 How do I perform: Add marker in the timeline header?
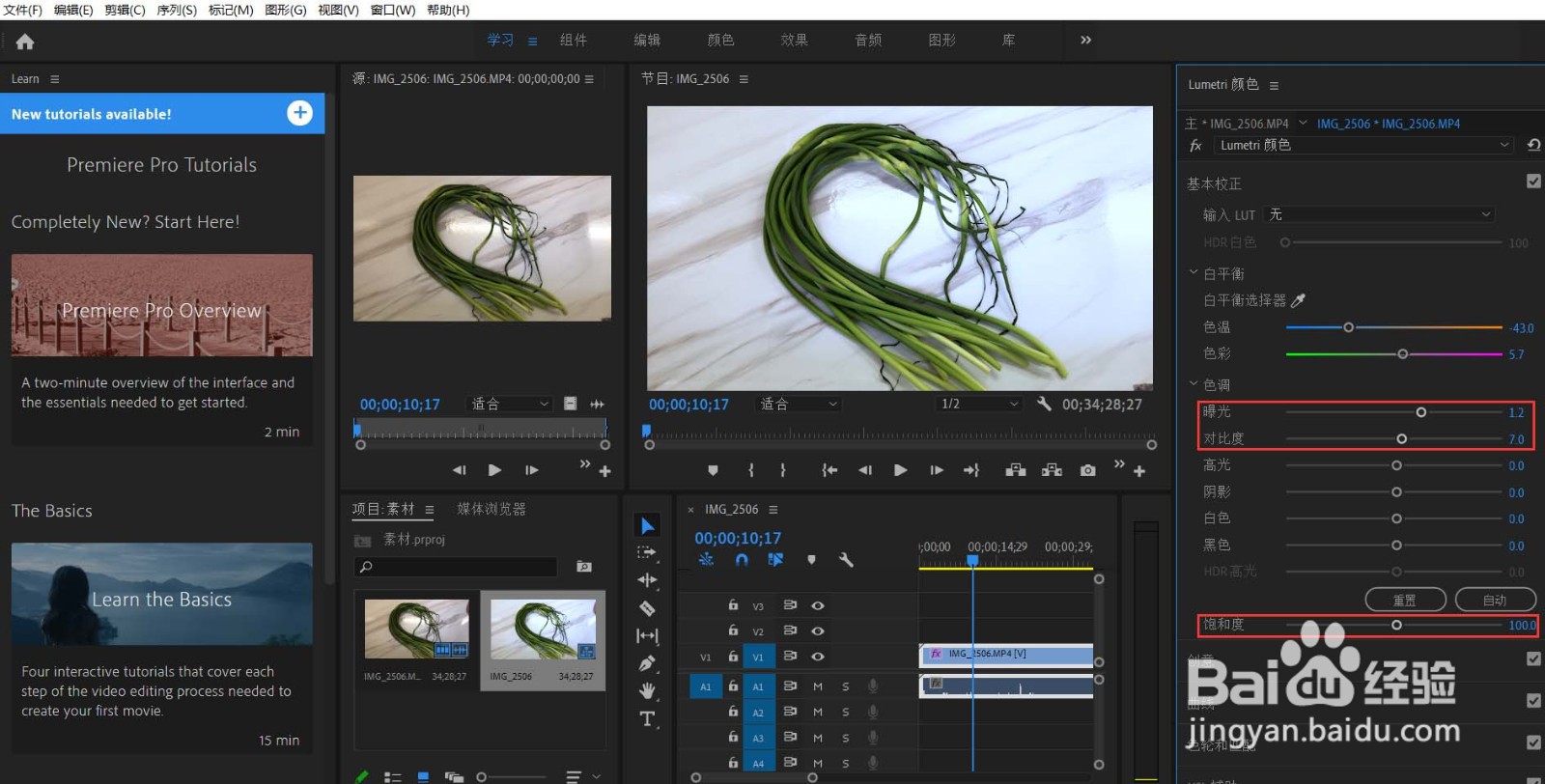click(x=811, y=559)
